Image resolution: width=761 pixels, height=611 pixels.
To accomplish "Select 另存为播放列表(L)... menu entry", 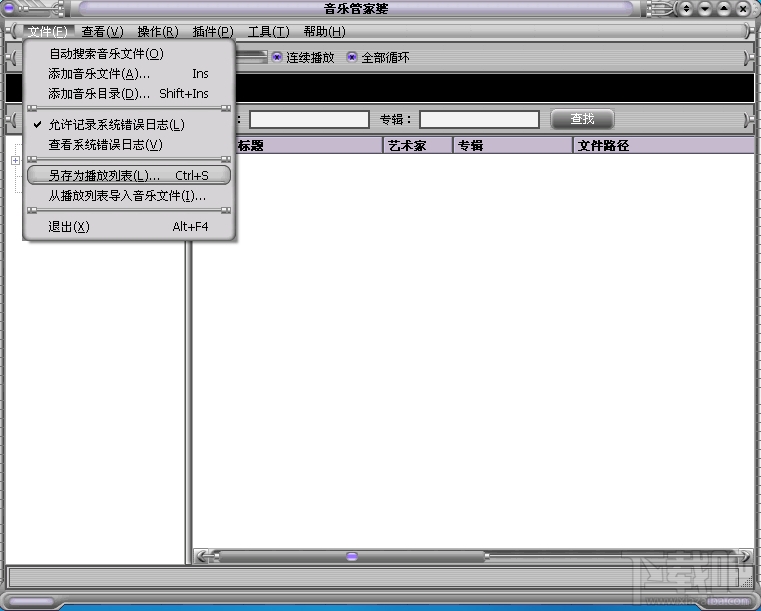I will pos(129,176).
